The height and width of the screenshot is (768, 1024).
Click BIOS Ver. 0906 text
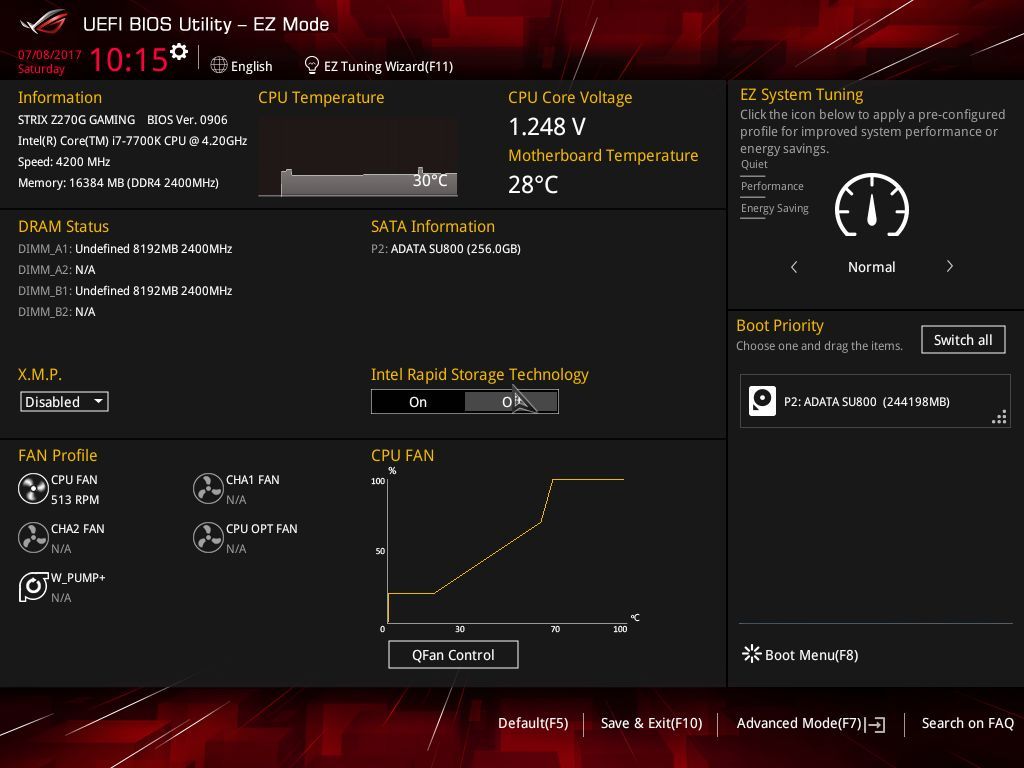[x=187, y=120]
